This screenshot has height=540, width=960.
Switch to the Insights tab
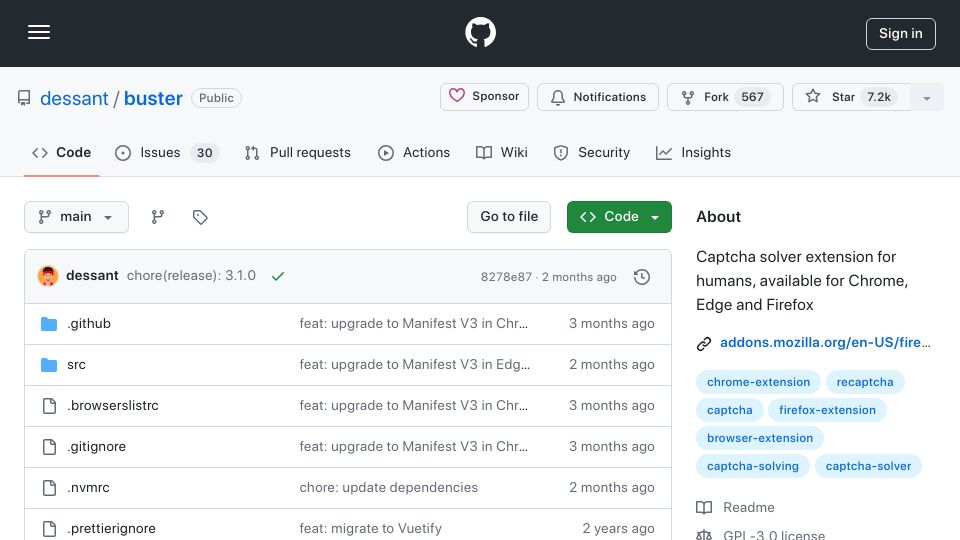[x=693, y=152]
